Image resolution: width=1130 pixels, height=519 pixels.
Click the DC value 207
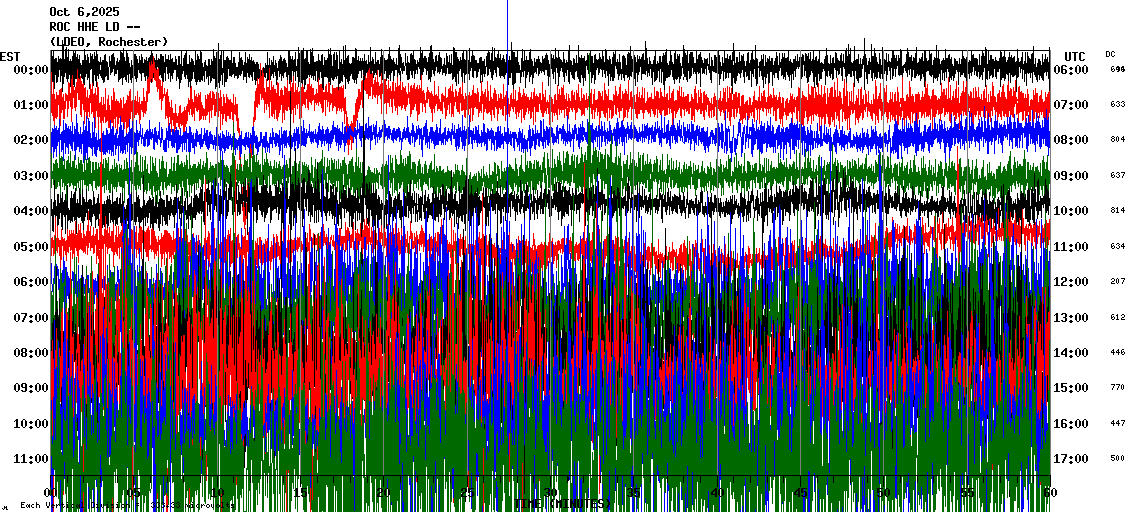pyautogui.click(x=1117, y=282)
